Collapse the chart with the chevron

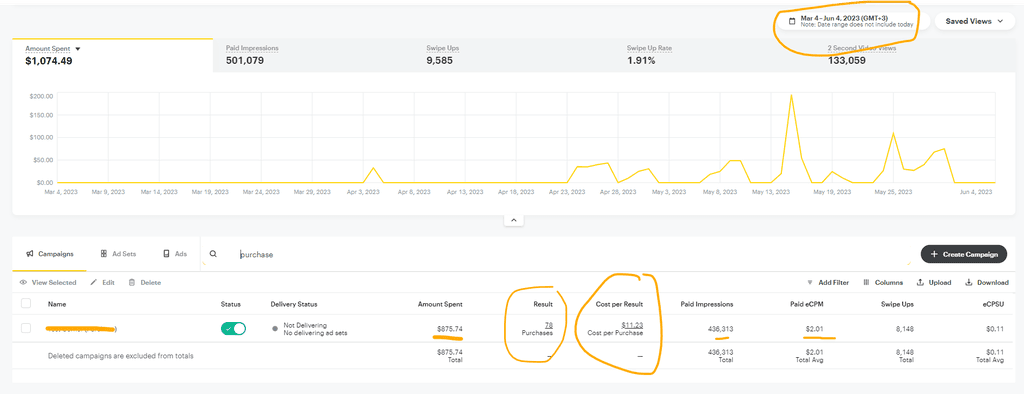click(513, 220)
